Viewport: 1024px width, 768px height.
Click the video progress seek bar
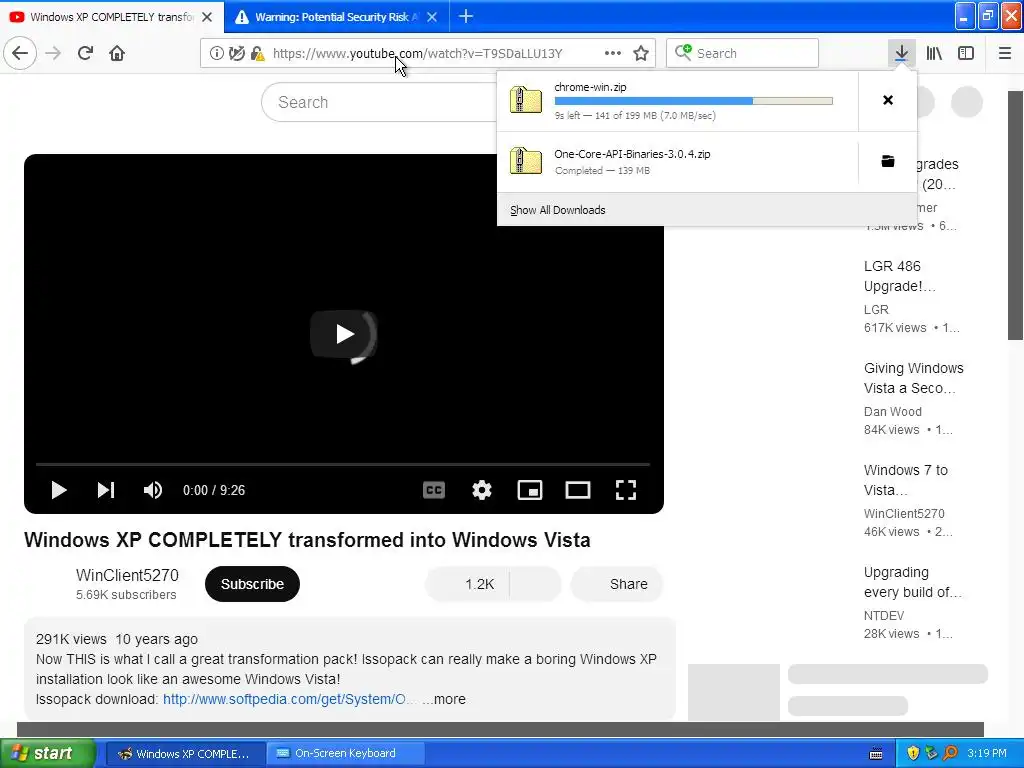tap(343, 464)
